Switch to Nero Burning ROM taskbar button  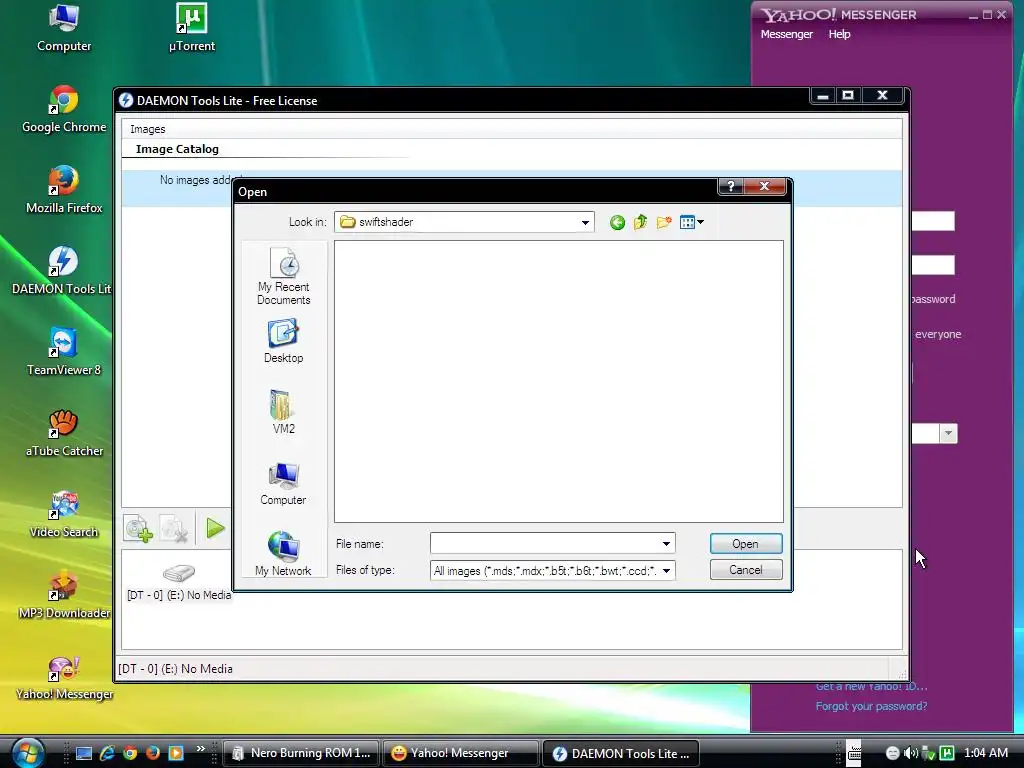tap(300, 753)
